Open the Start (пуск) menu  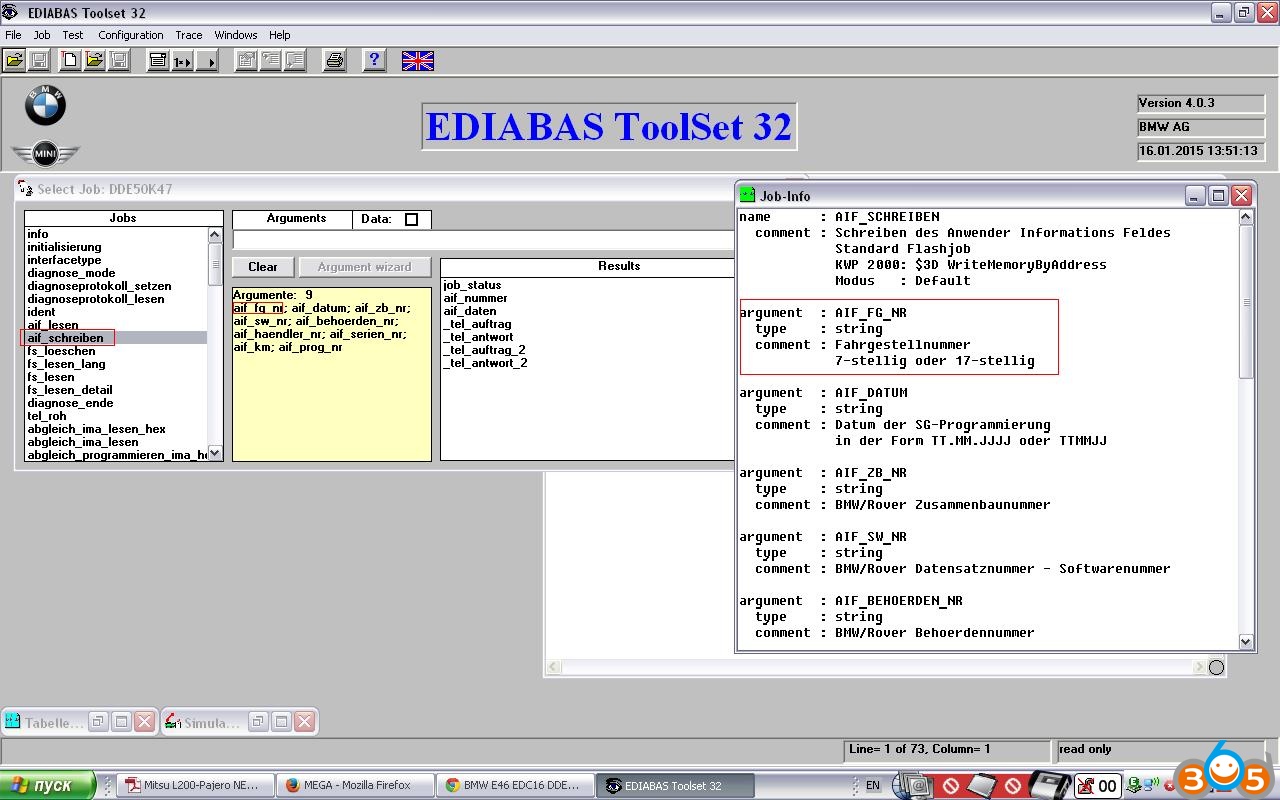point(48,785)
